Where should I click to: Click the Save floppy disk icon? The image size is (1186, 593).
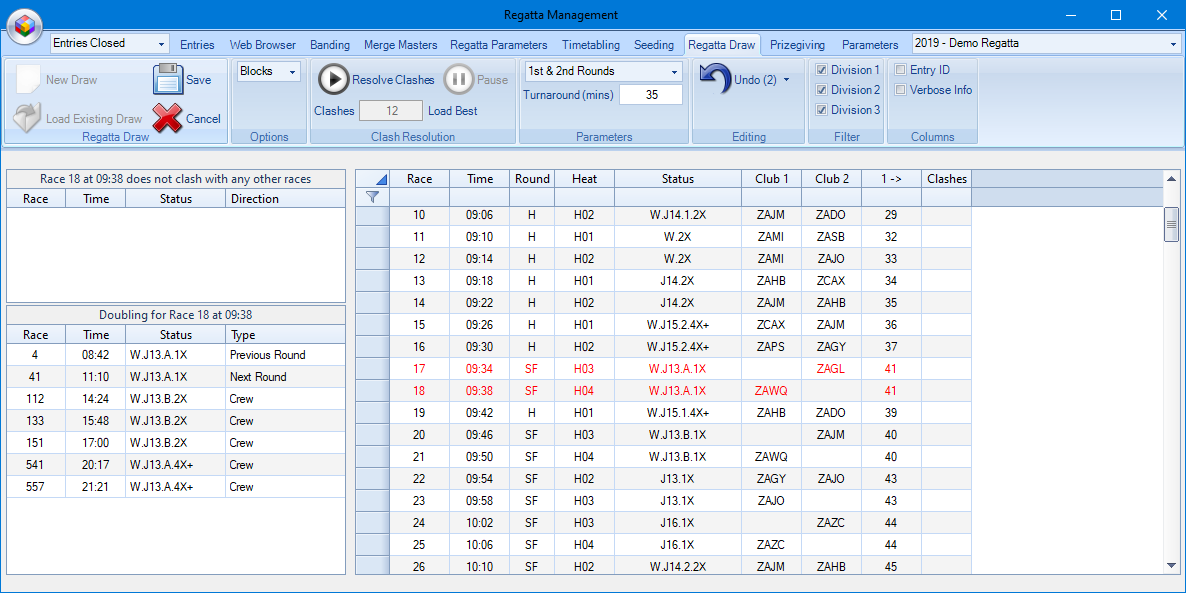click(x=167, y=79)
